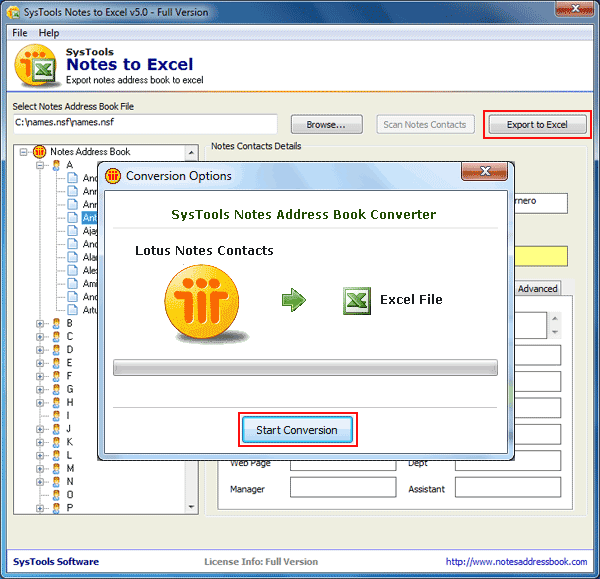Viewport: 600px width, 579px height.
Task: Click the Web Page input field
Action: pos(343,466)
